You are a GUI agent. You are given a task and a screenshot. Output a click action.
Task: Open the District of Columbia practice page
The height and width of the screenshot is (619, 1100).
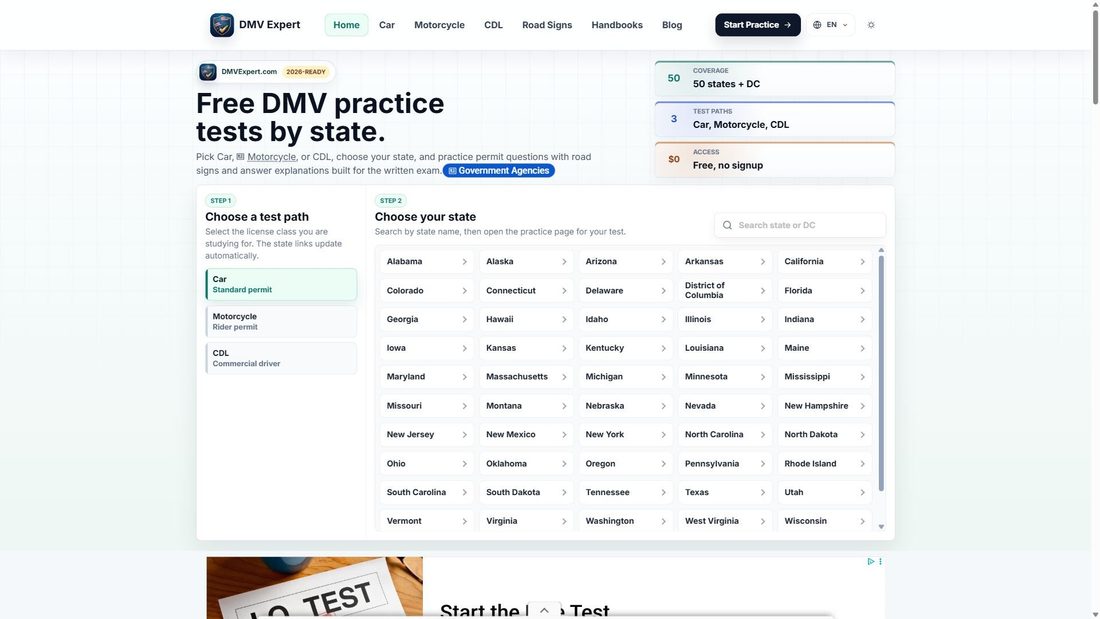[725, 291]
